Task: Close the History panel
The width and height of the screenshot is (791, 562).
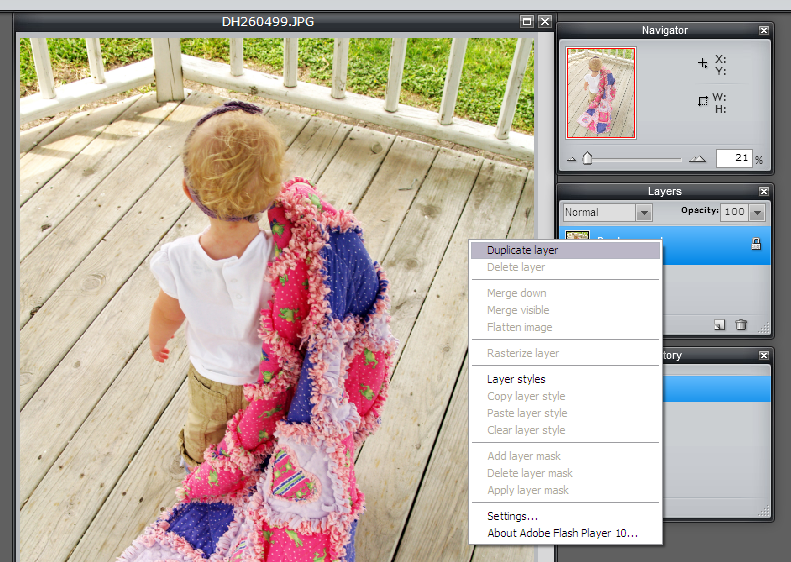Action: 764,355
